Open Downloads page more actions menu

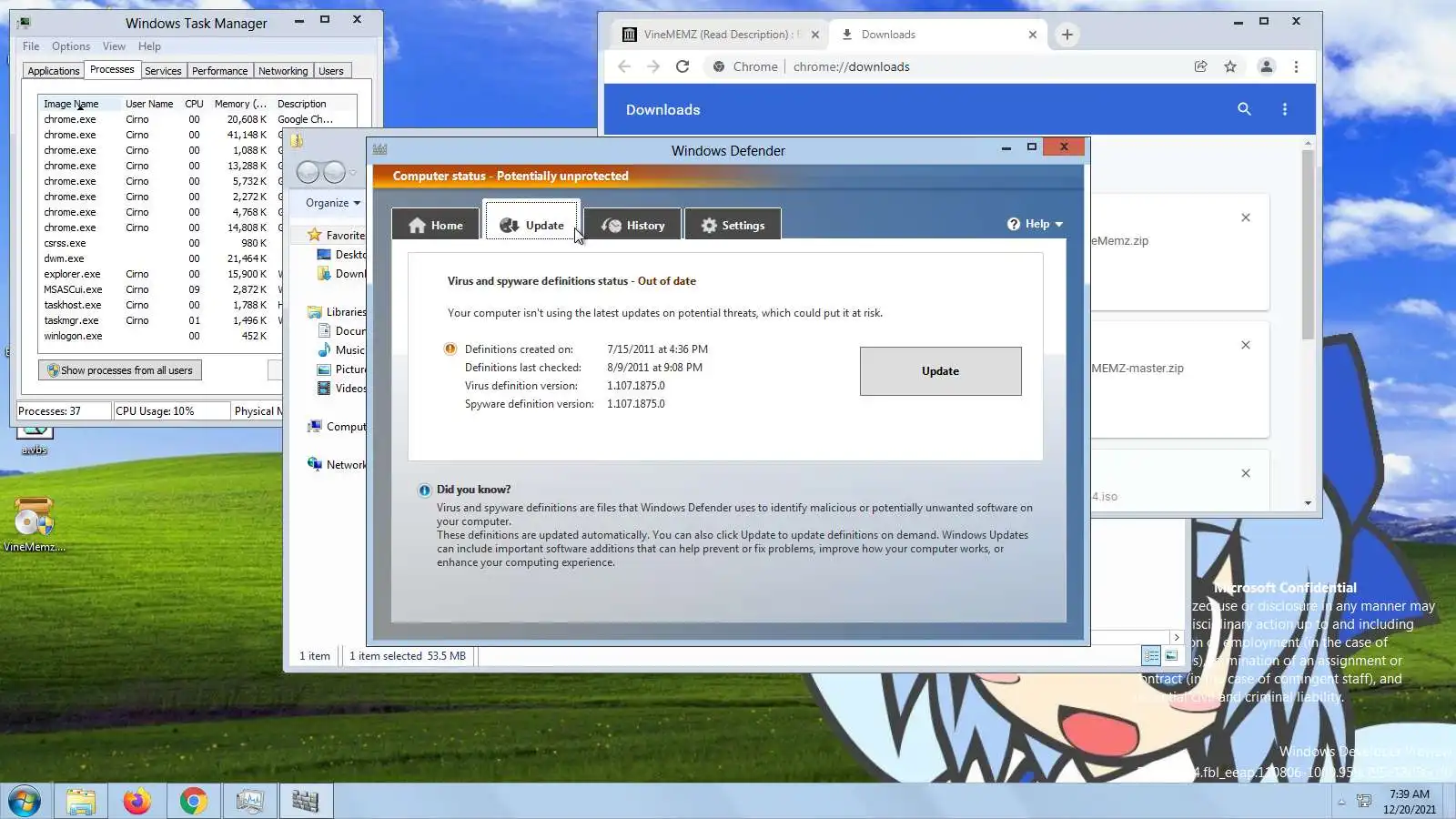pyautogui.click(x=1285, y=109)
